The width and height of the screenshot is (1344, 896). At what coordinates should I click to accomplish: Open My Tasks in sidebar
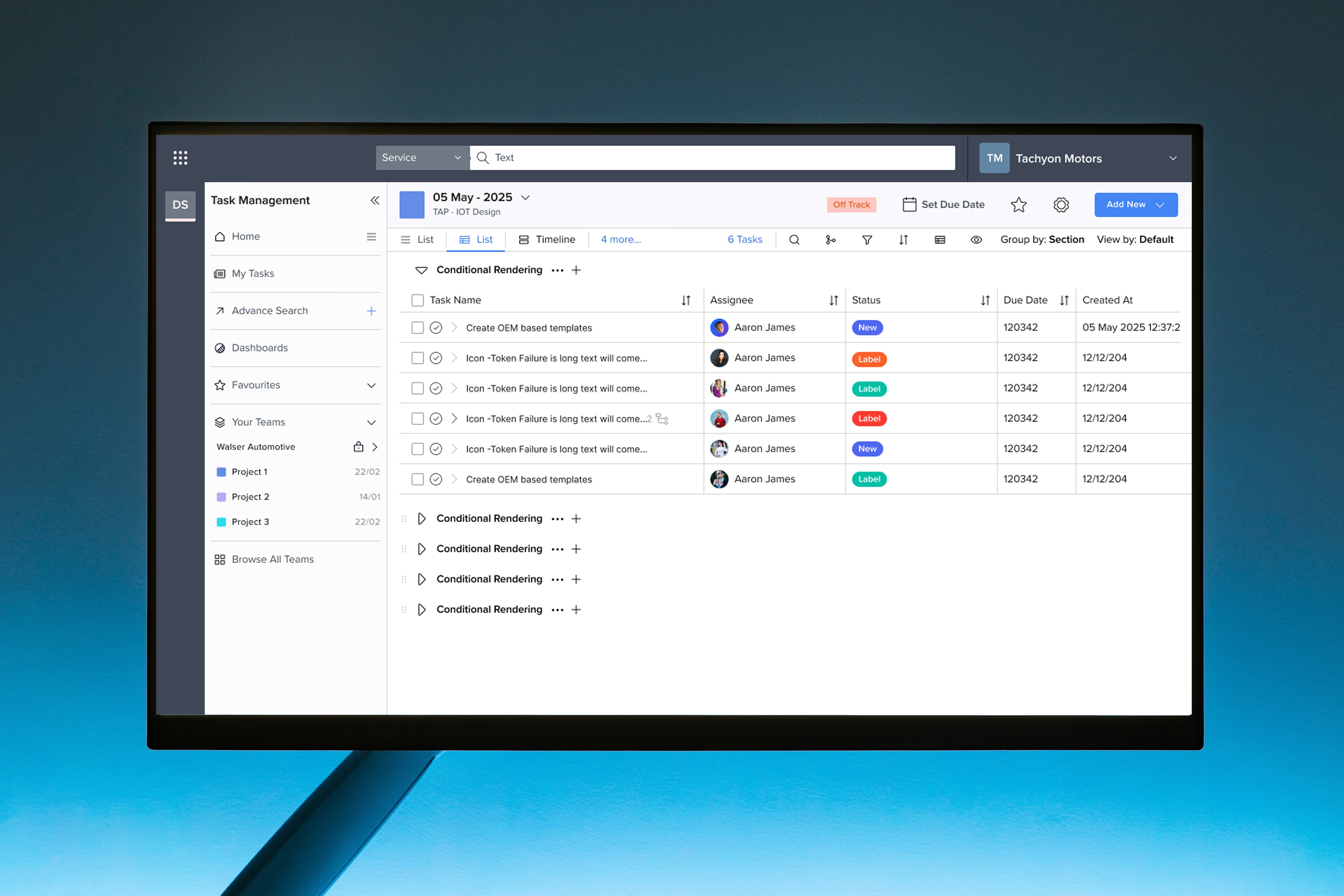click(253, 274)
